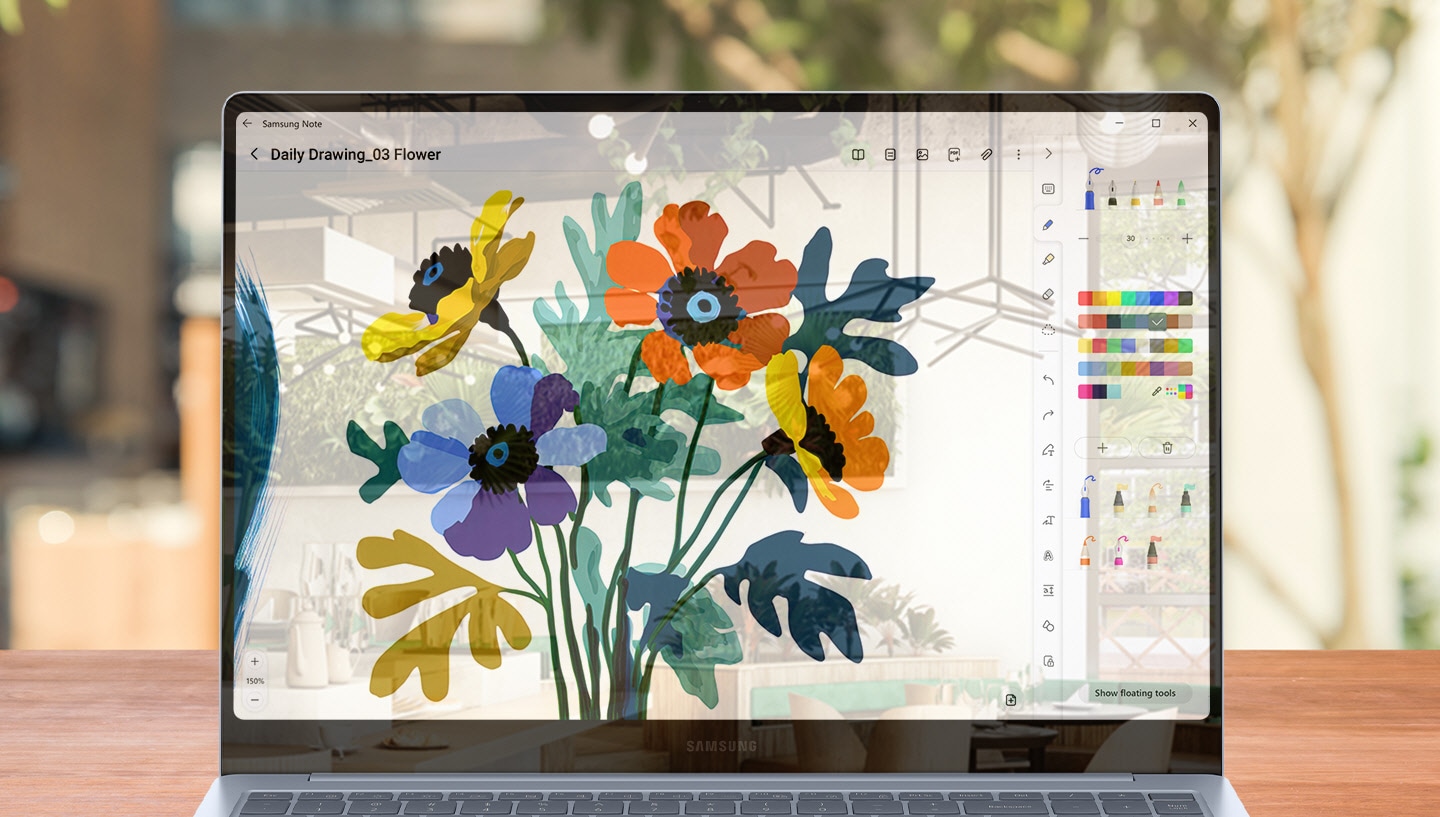Screen dimensions: 1440x817
Task: Click the paperclip attach icon
Action: click(x=986, y=155)
